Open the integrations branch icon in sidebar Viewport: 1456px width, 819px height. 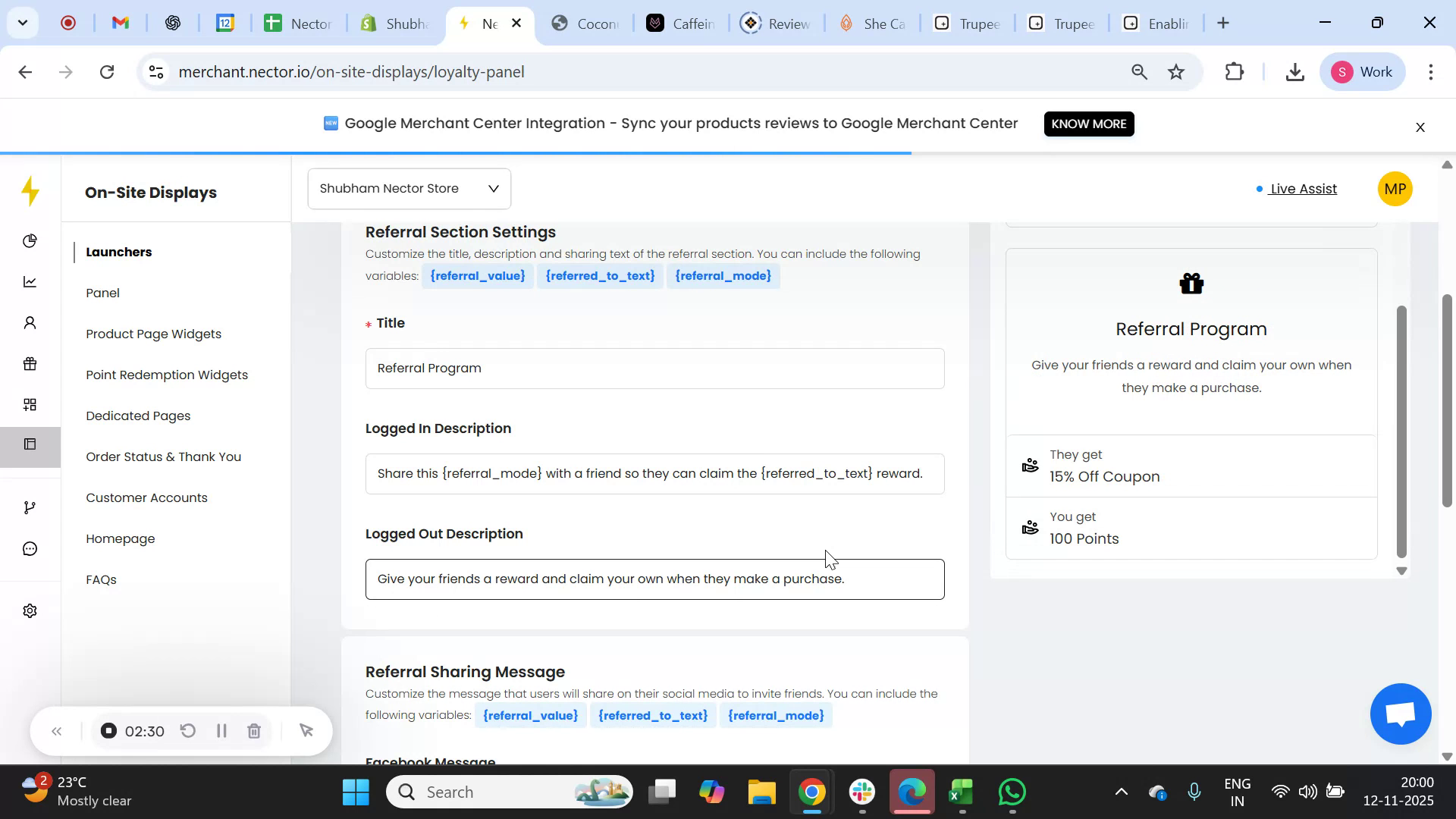30,507
